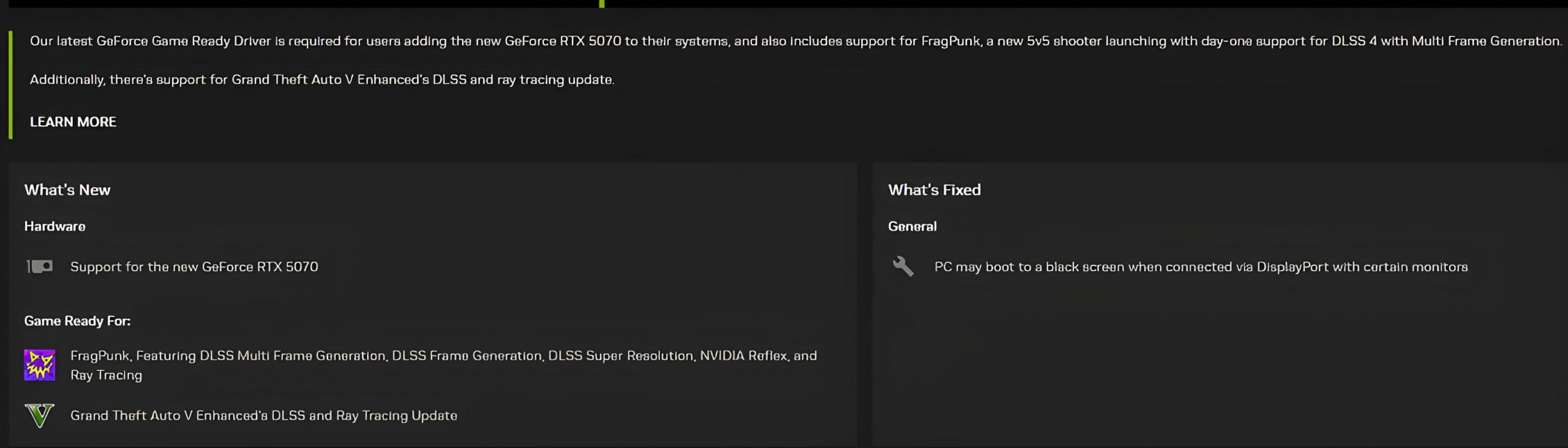Click the What's Fixed heading
Image resolution: width=1568 pixels, height=448 pixels.
click(x=934, y=190)
